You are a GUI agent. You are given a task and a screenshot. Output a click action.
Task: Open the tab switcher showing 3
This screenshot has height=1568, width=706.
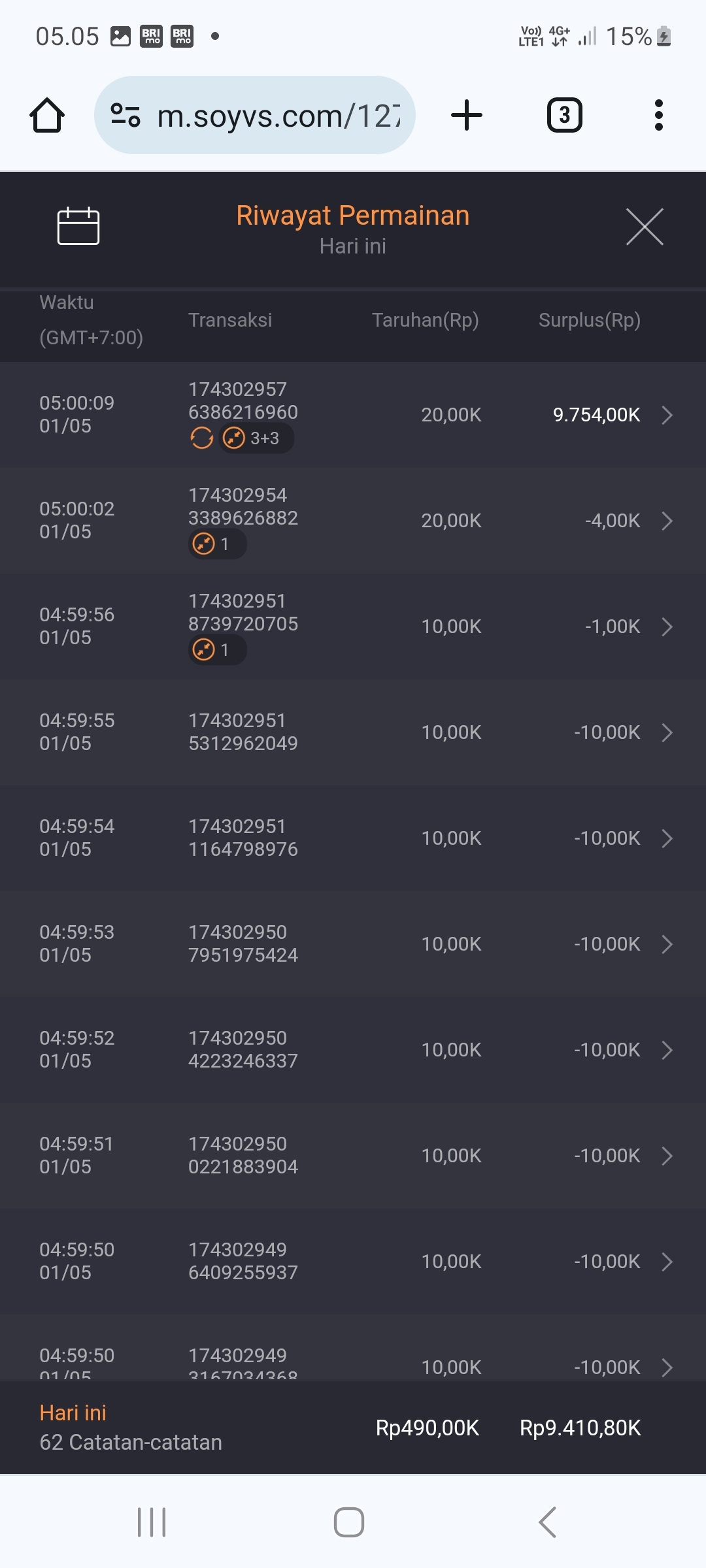coord(564,116)
